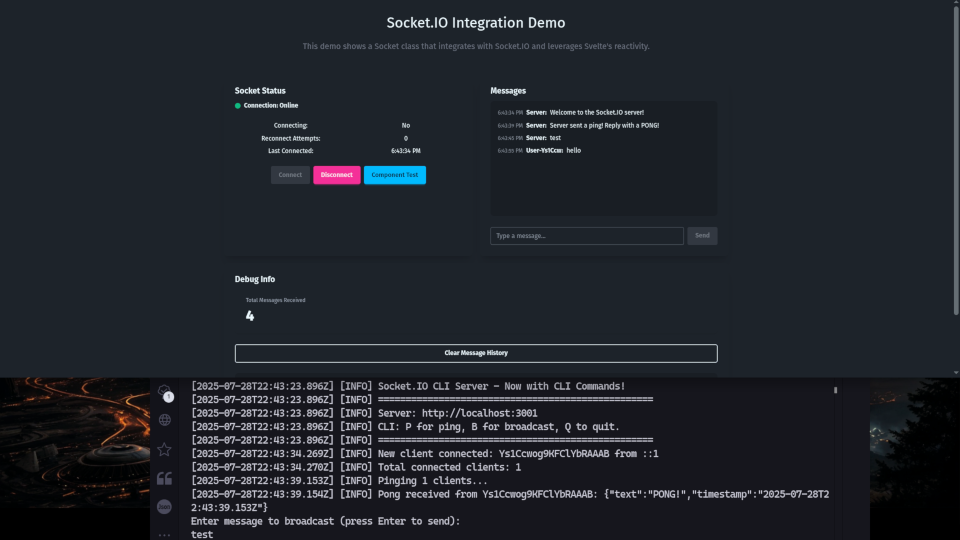Click the 'Pinging 1 clients...' terminal line
This screenshot has height=540, width=960.
340,481
